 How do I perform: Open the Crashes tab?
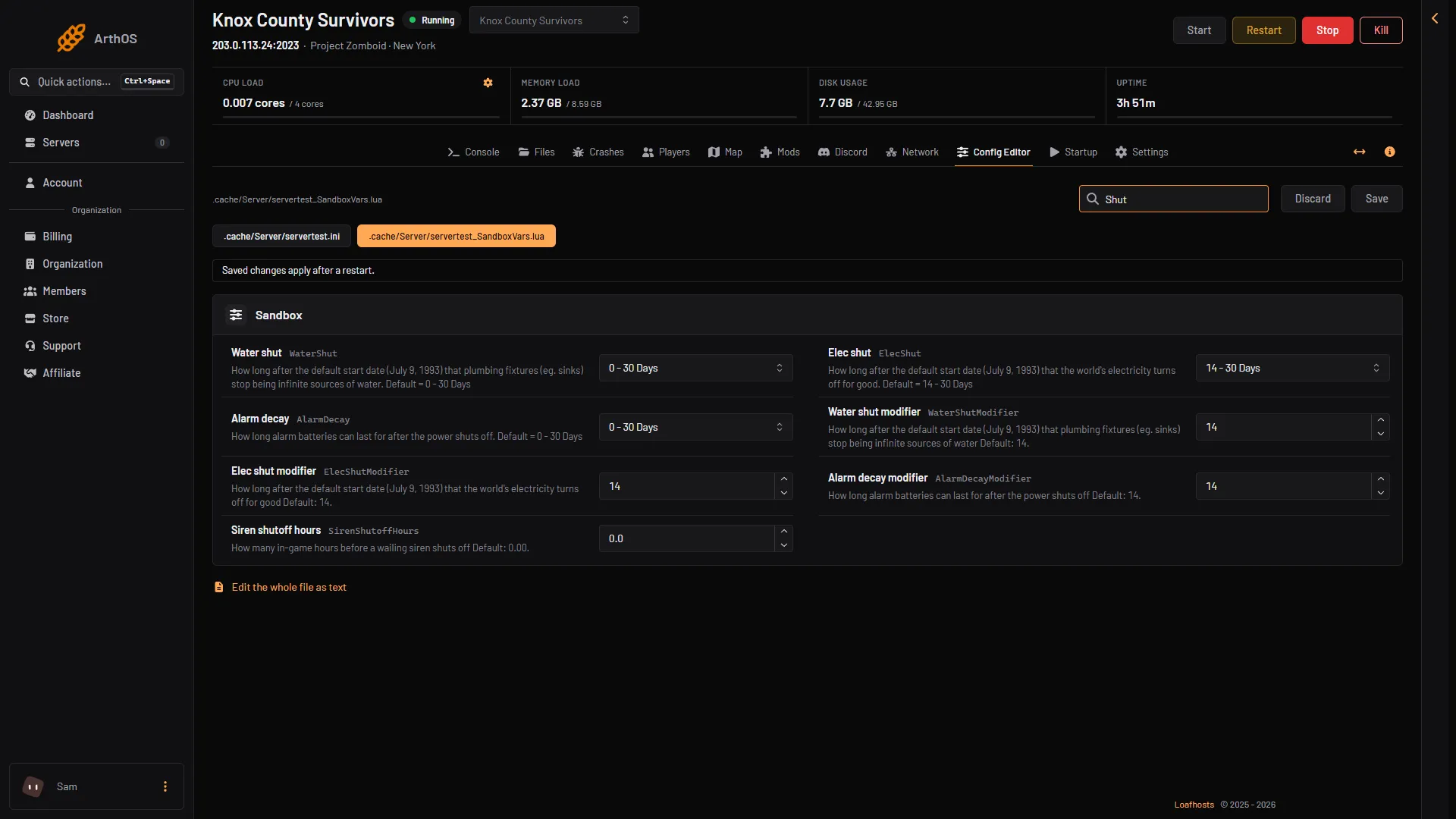(x=598, y=152)
